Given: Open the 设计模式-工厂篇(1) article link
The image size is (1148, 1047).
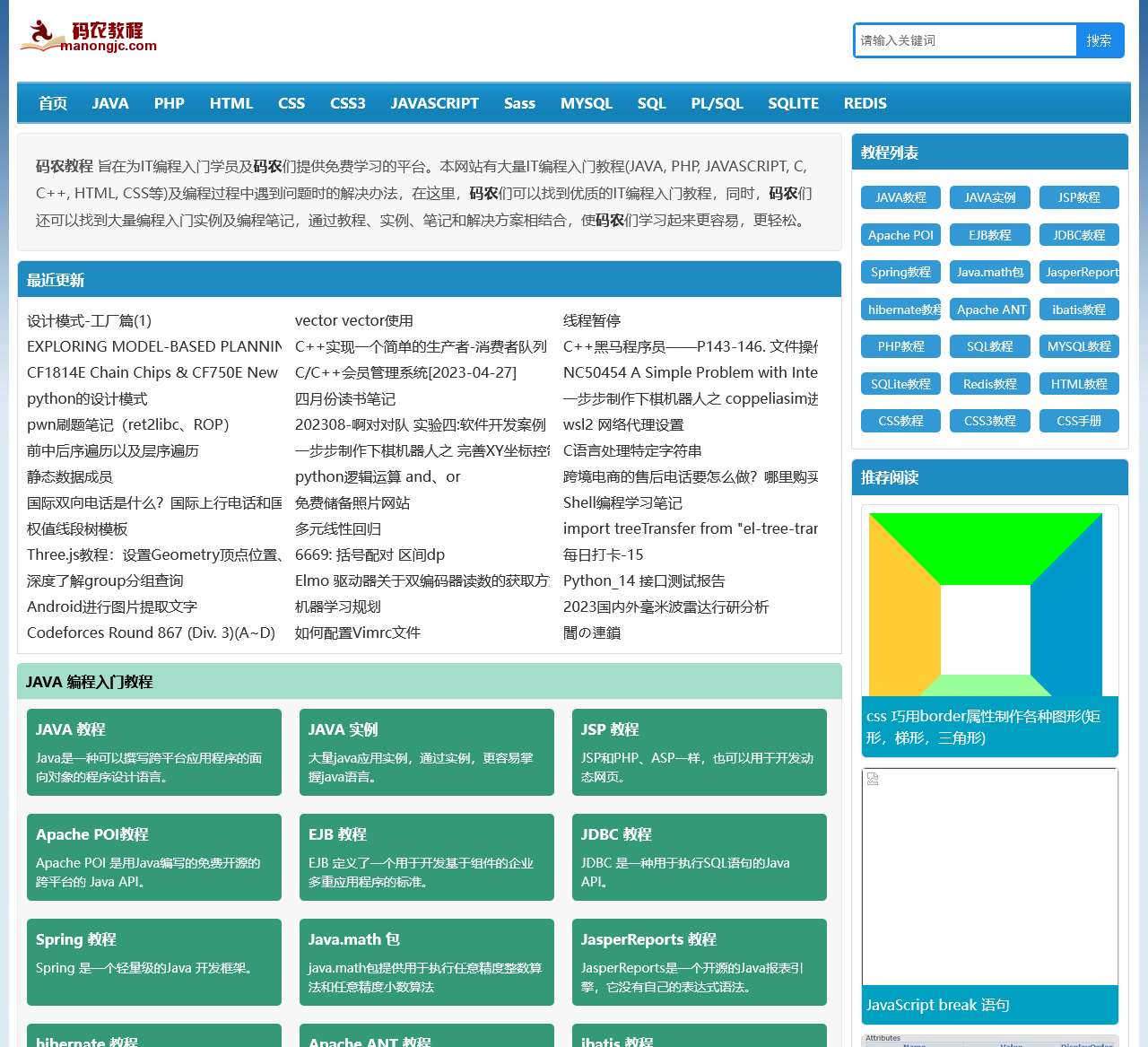Looking at the screenshot, I should (90, 320).
